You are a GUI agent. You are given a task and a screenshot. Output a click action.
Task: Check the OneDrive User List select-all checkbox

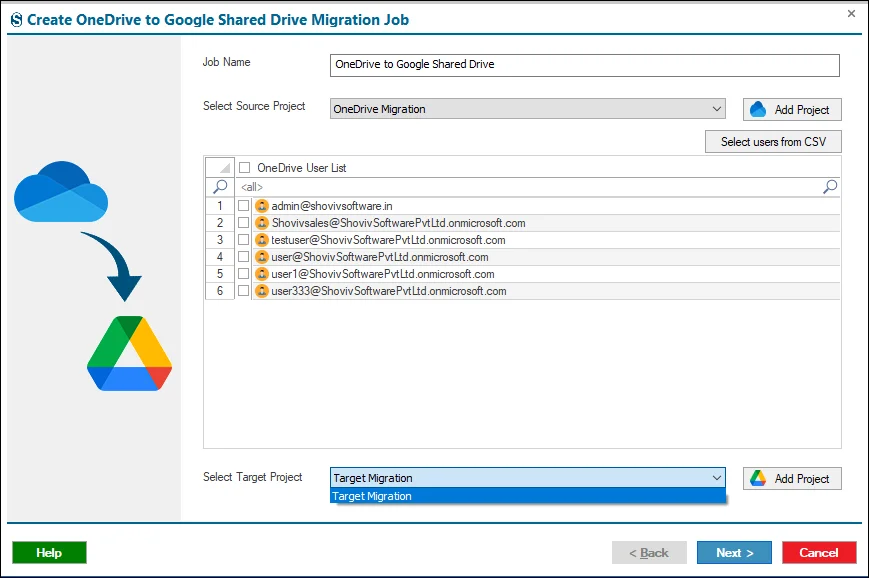pos(244,167)
